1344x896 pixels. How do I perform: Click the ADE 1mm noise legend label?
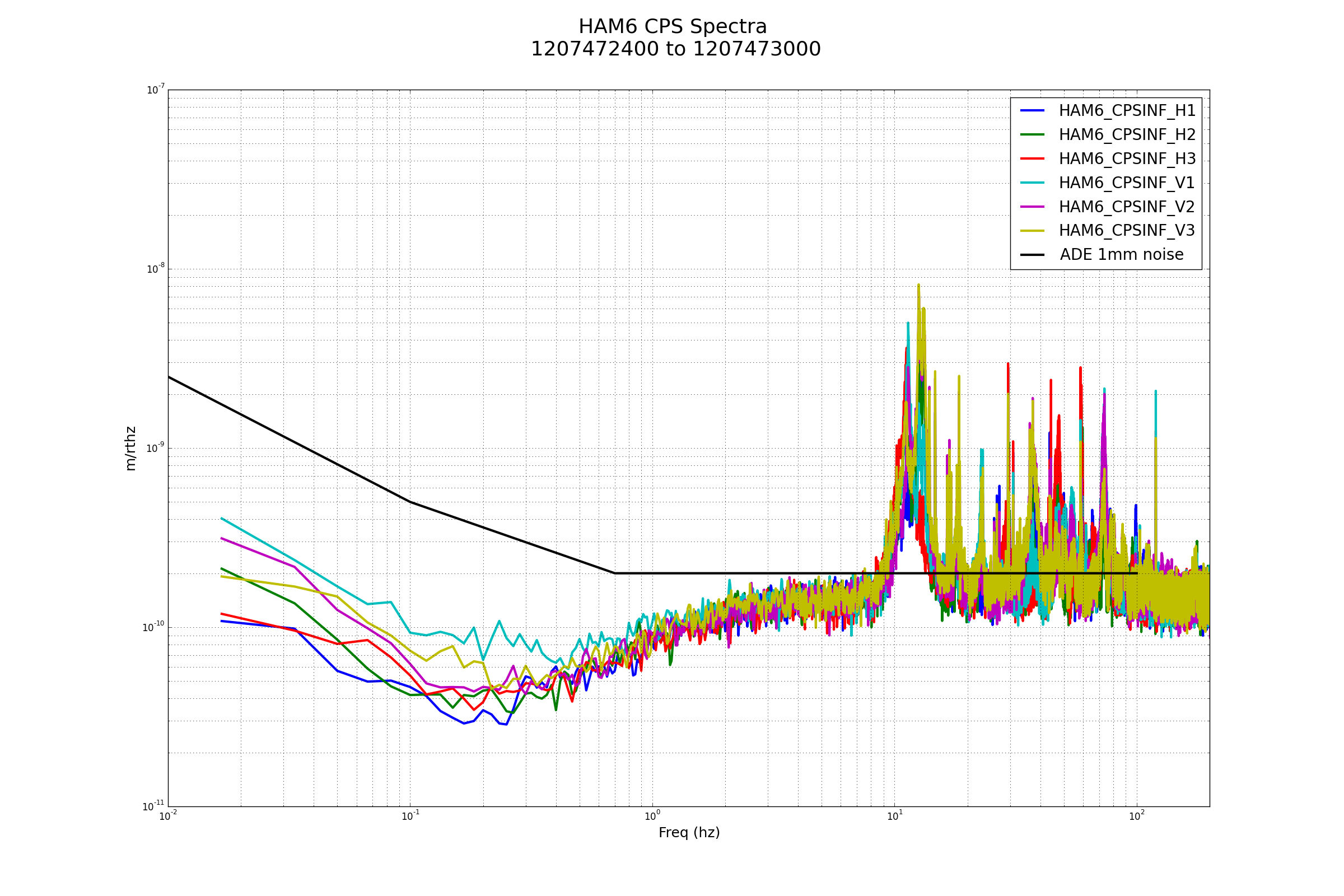[x=1121, y=255]
